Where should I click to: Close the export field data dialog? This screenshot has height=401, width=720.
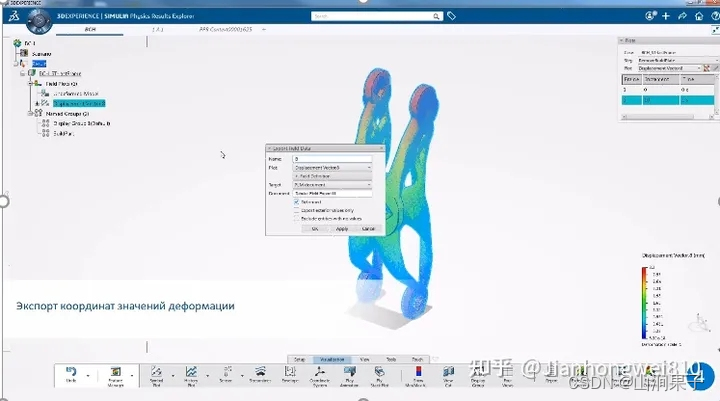[x=381, y=148]
